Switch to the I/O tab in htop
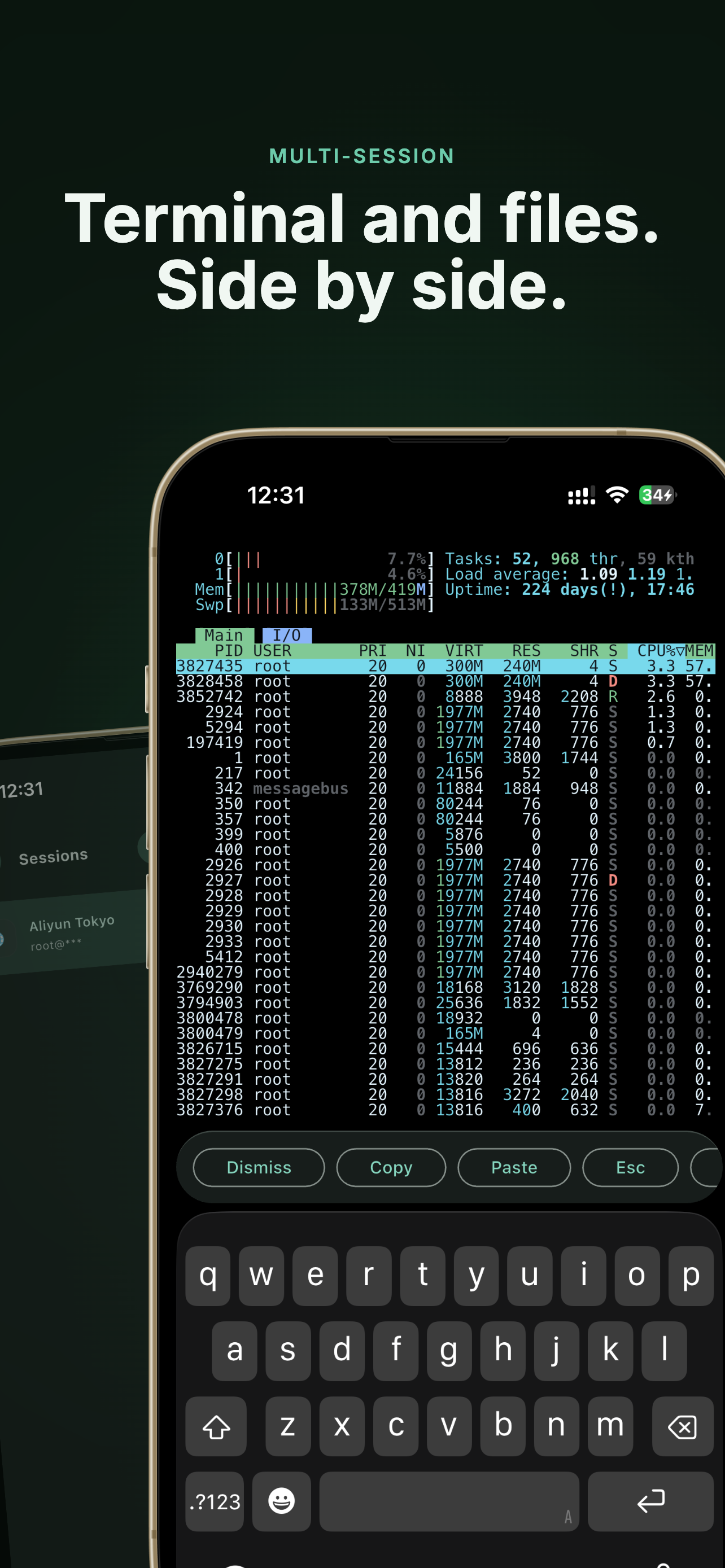The width and height of the screenshot is (725, 1568). pos(287,636)
